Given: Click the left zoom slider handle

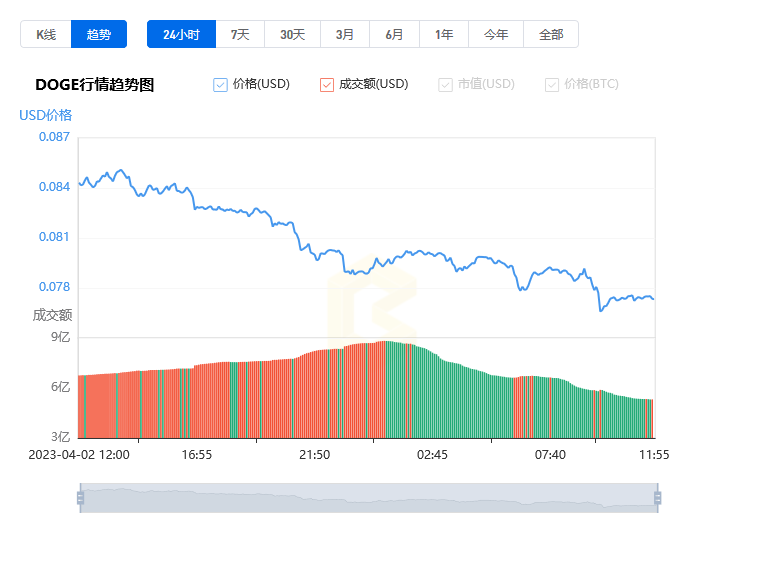Looking at the screenshot, I should 80,498.
